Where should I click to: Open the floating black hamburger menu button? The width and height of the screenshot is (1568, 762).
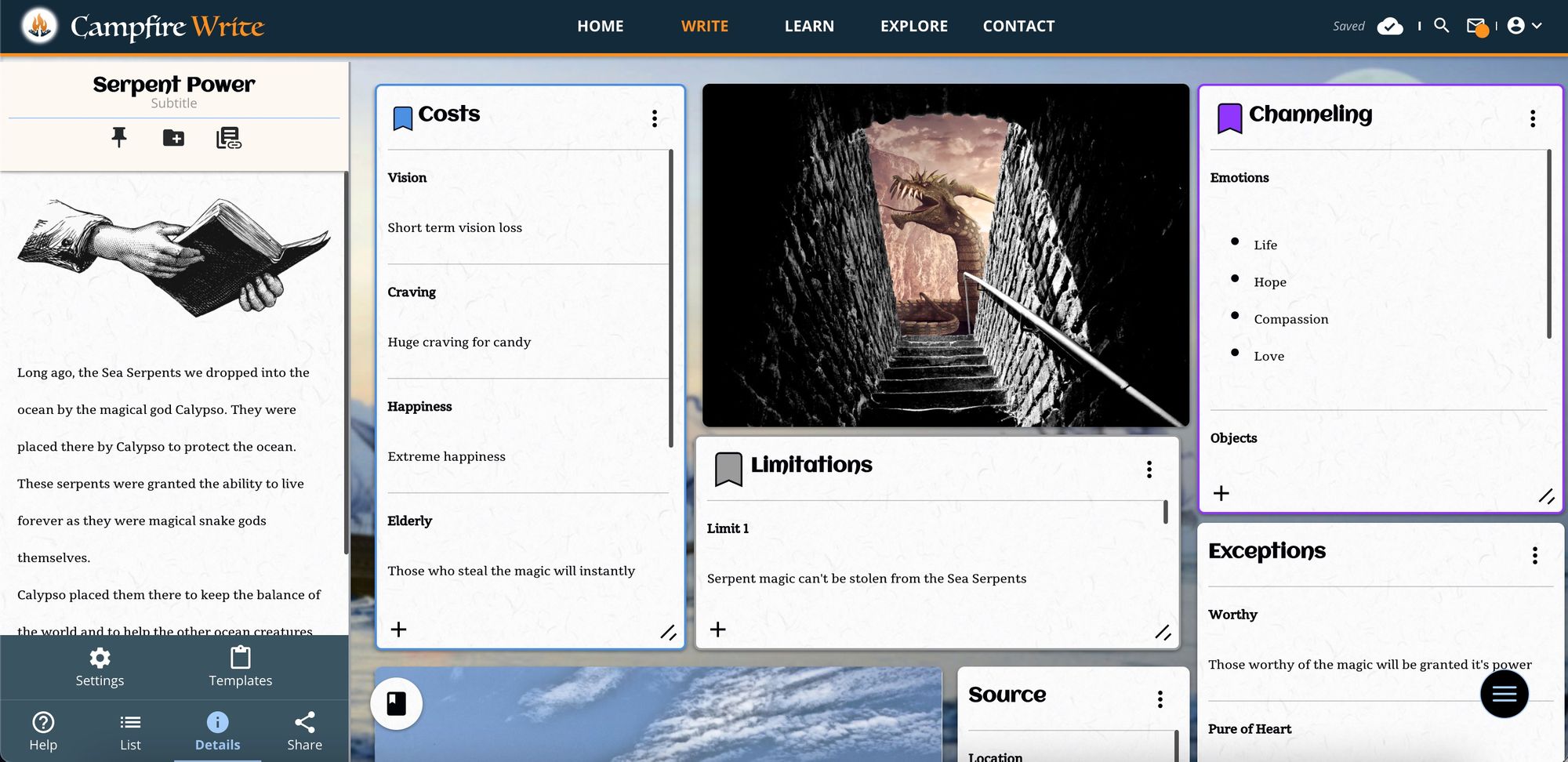(x=1504, y=694)
